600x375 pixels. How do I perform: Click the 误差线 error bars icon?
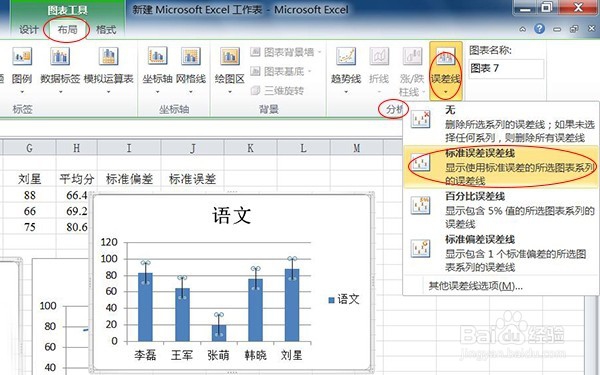pos(445,57)
